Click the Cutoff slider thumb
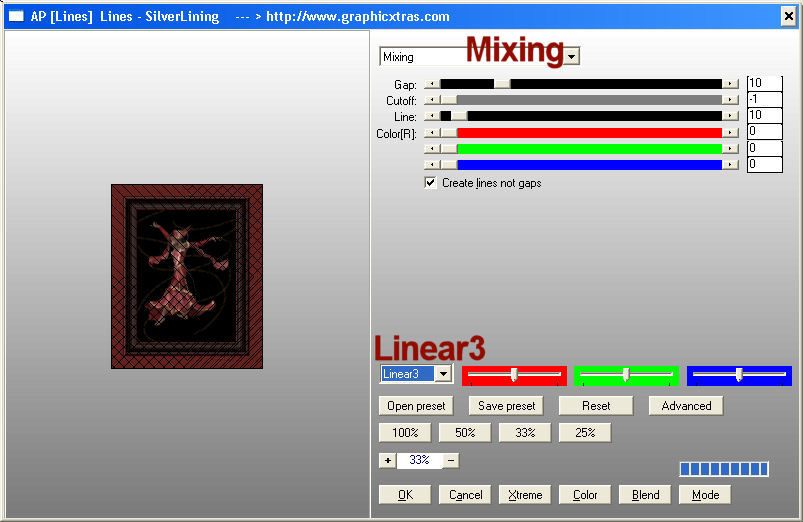803x522 pixels. (449, 100)
